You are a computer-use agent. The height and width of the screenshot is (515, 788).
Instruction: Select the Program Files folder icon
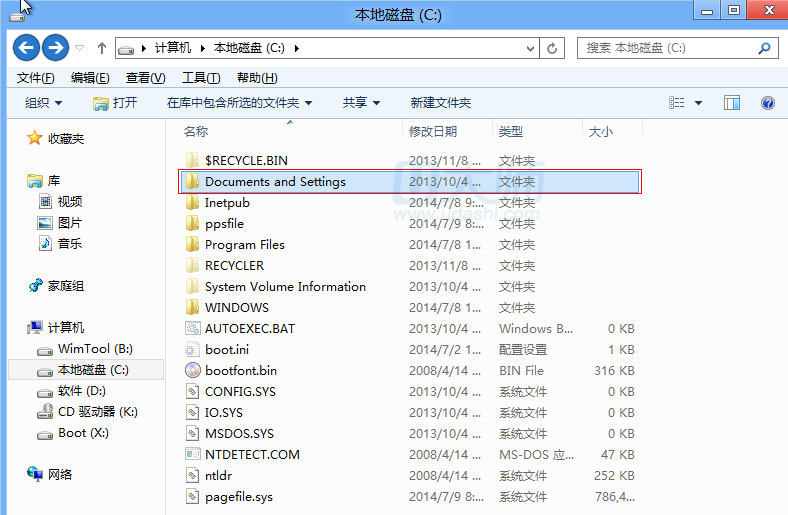coord(193,245)
